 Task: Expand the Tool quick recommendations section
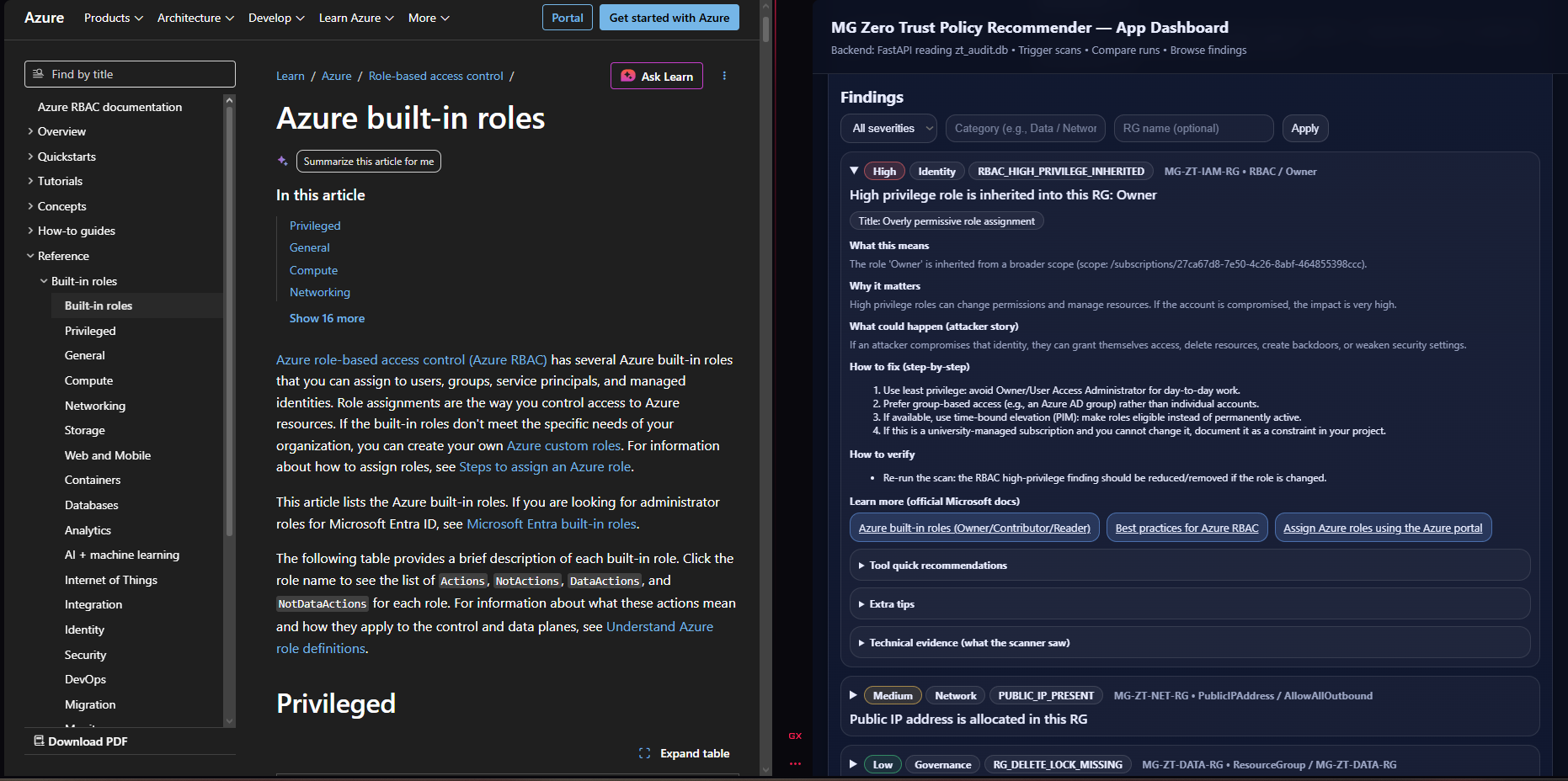tap(861, 566)
